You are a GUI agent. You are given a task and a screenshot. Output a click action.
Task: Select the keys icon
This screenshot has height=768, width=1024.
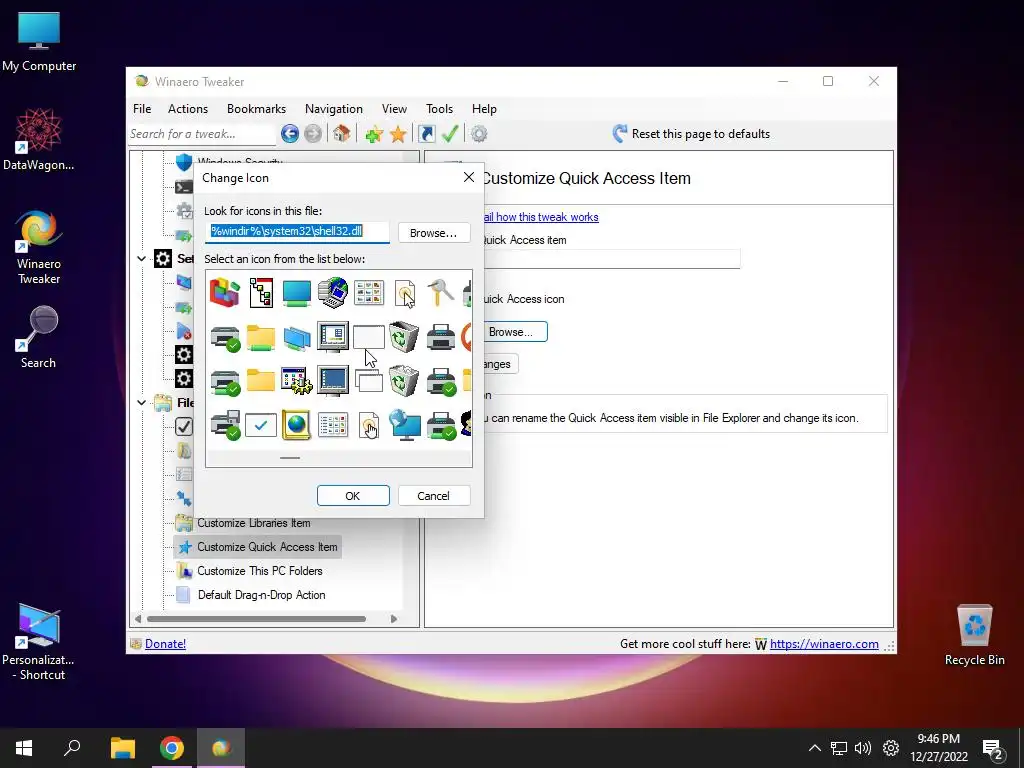pyautogui.click(x=441, y=292)
